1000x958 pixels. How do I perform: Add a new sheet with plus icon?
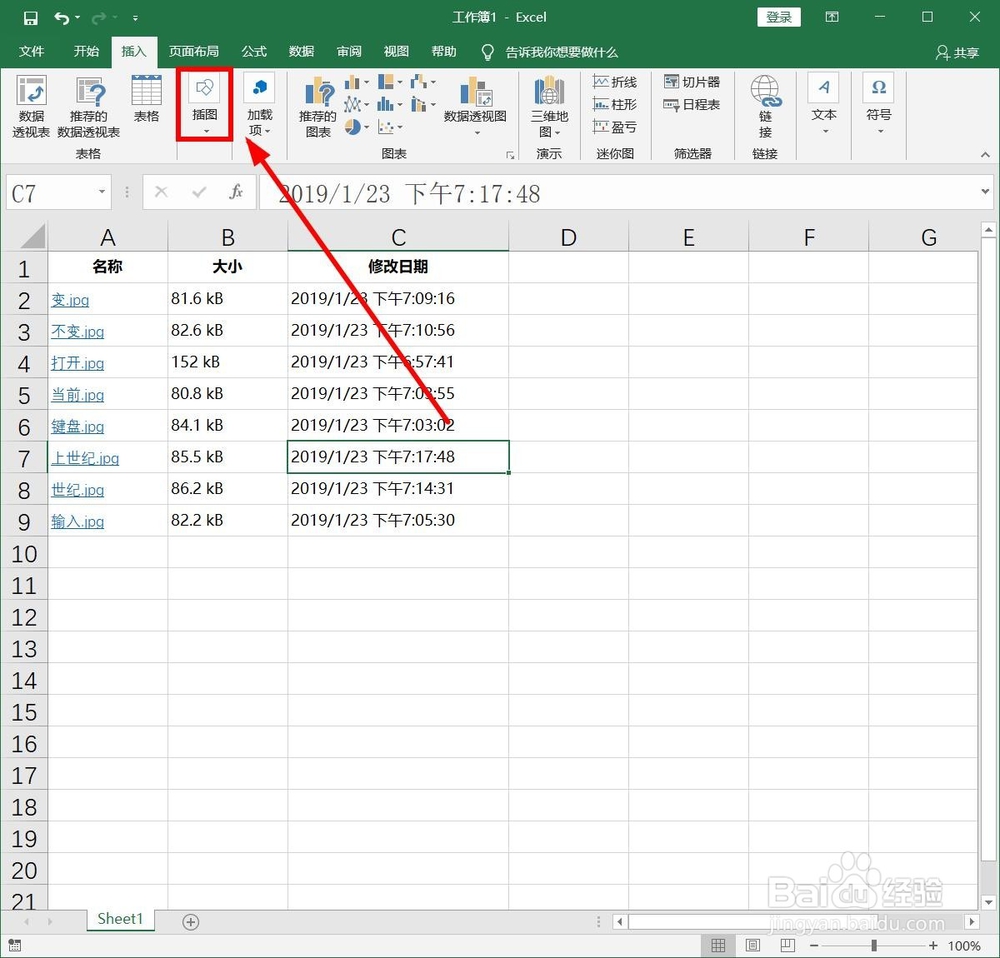tap(191, 922)
